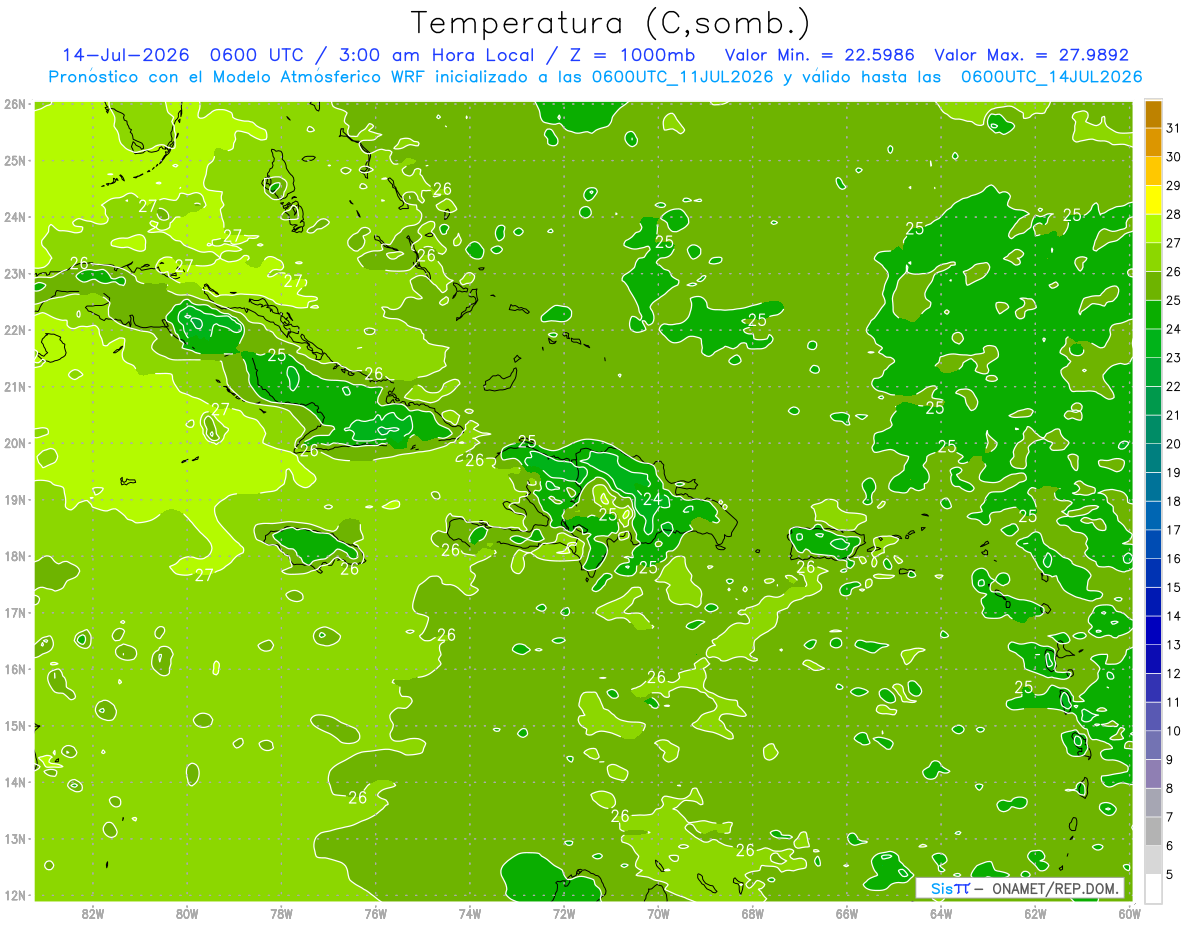Image resolution: width=1200 pixels, height=927 pixels.
Task: Click the 82W longitude axis label
Action: click(x=93, y=912)
